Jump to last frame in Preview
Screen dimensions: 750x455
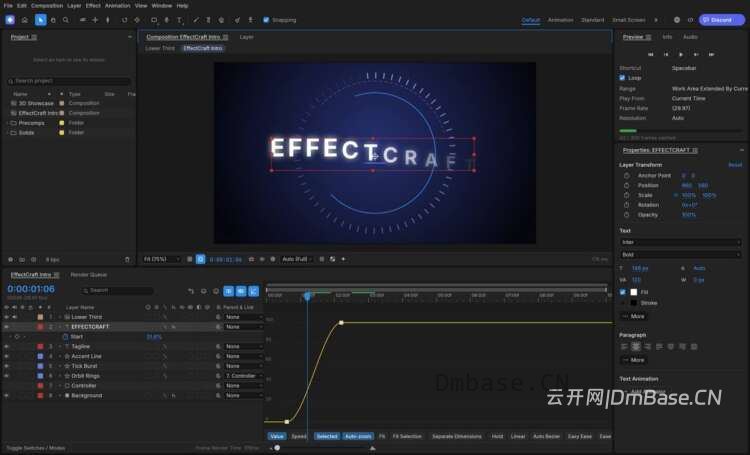tap(712, 55)
